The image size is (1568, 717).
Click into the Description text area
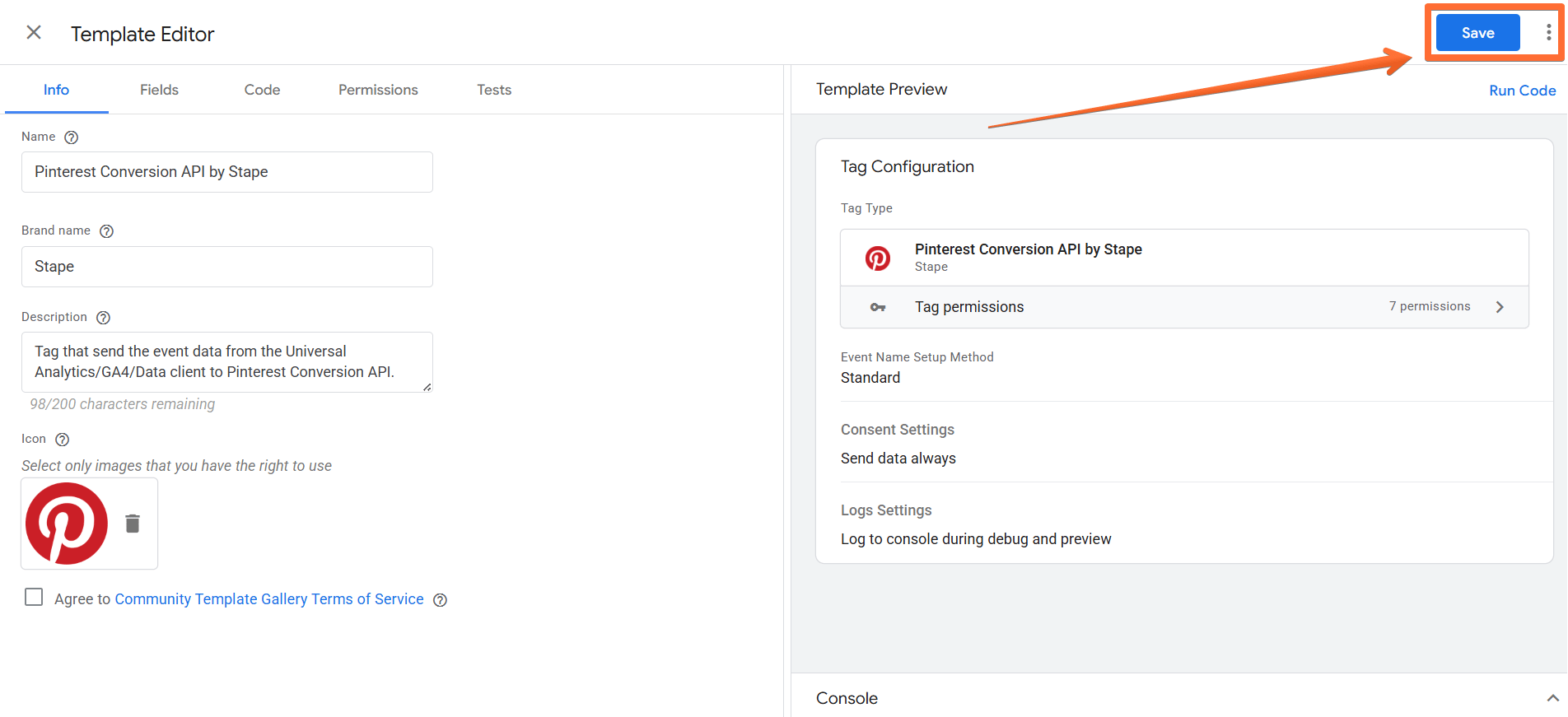click(x=227, y=362)
